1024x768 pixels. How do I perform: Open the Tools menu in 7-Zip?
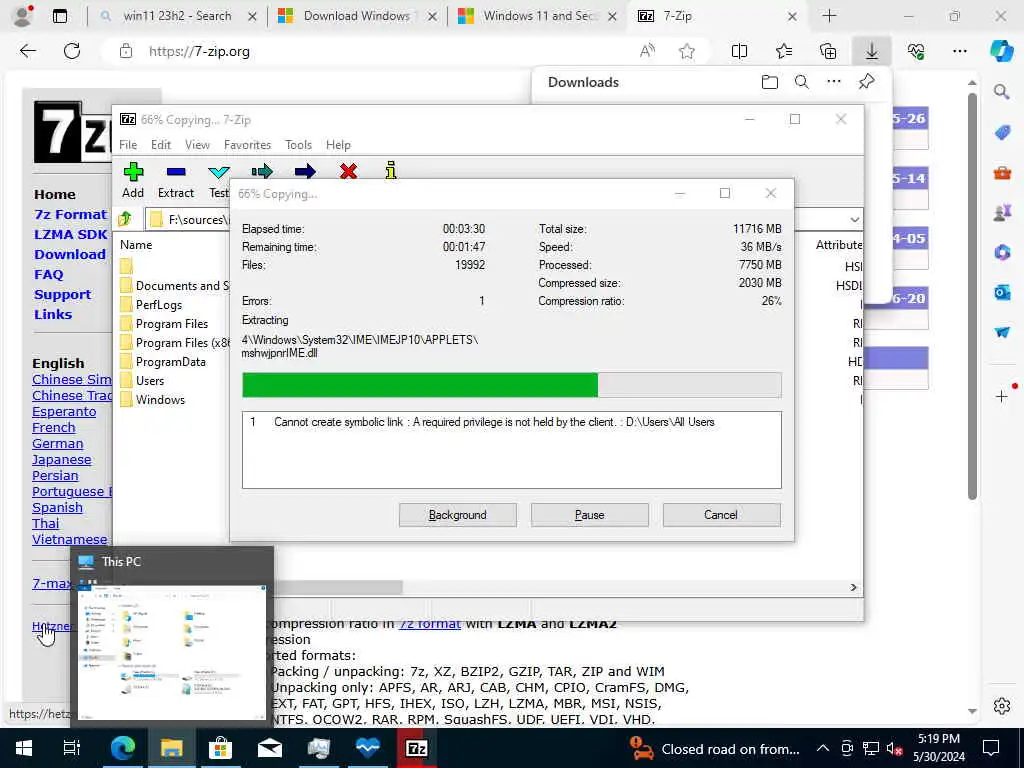pyautogui.click(x=298, y=145)
